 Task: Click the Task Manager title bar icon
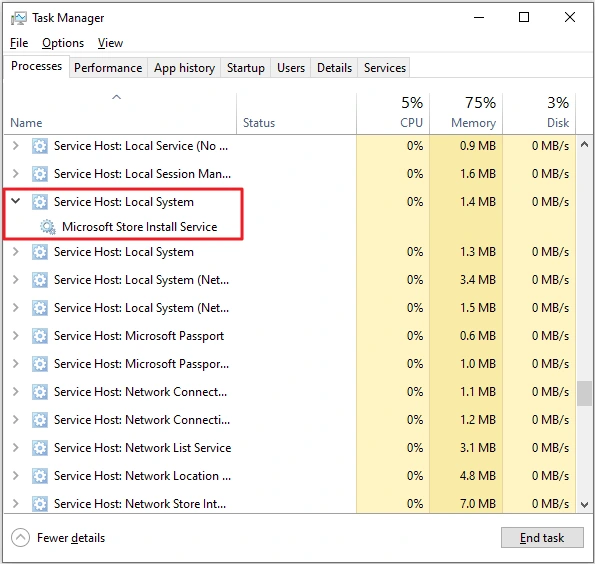tap(19, 18)
